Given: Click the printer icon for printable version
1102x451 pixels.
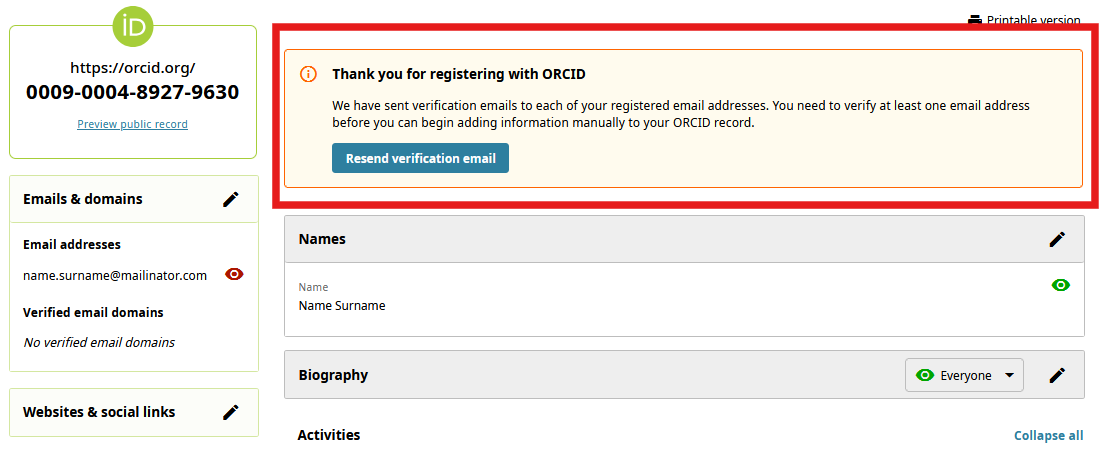Looking at the screenshot, I should click(x=975, y=20).
